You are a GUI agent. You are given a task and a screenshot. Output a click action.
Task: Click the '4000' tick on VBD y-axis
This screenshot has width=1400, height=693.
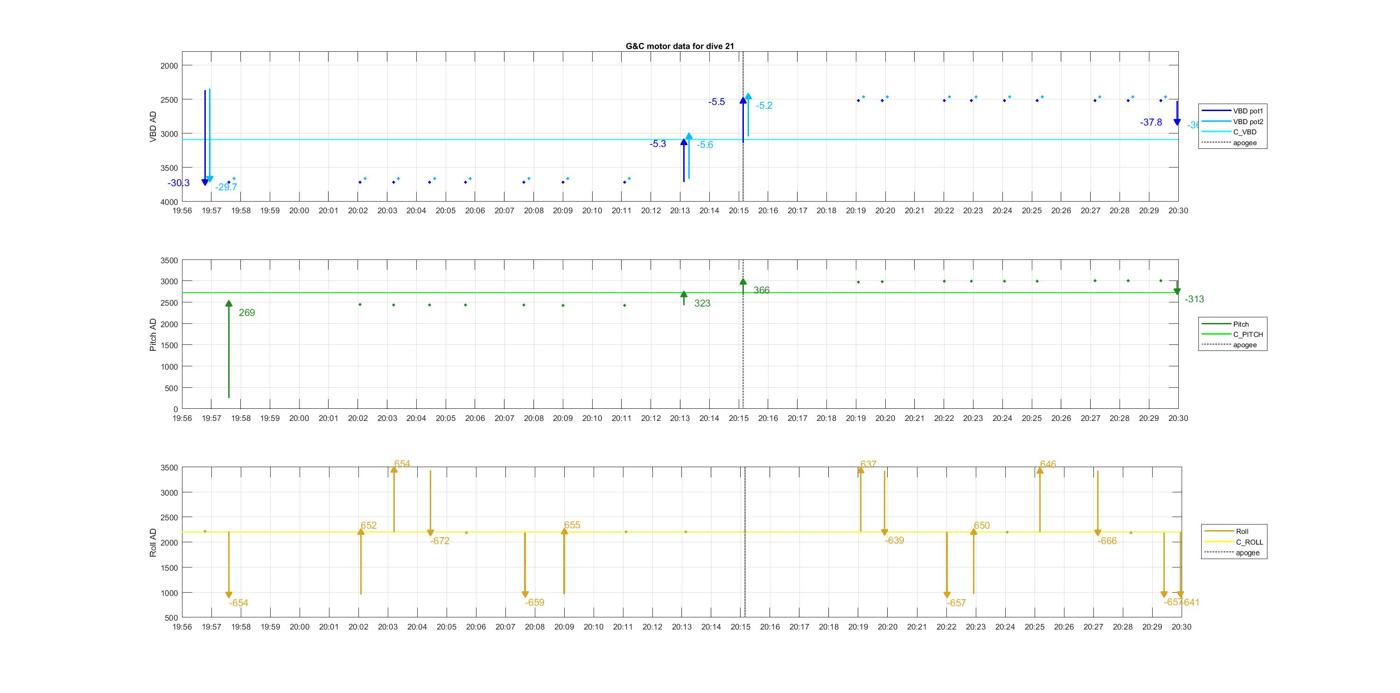[168, 202]
